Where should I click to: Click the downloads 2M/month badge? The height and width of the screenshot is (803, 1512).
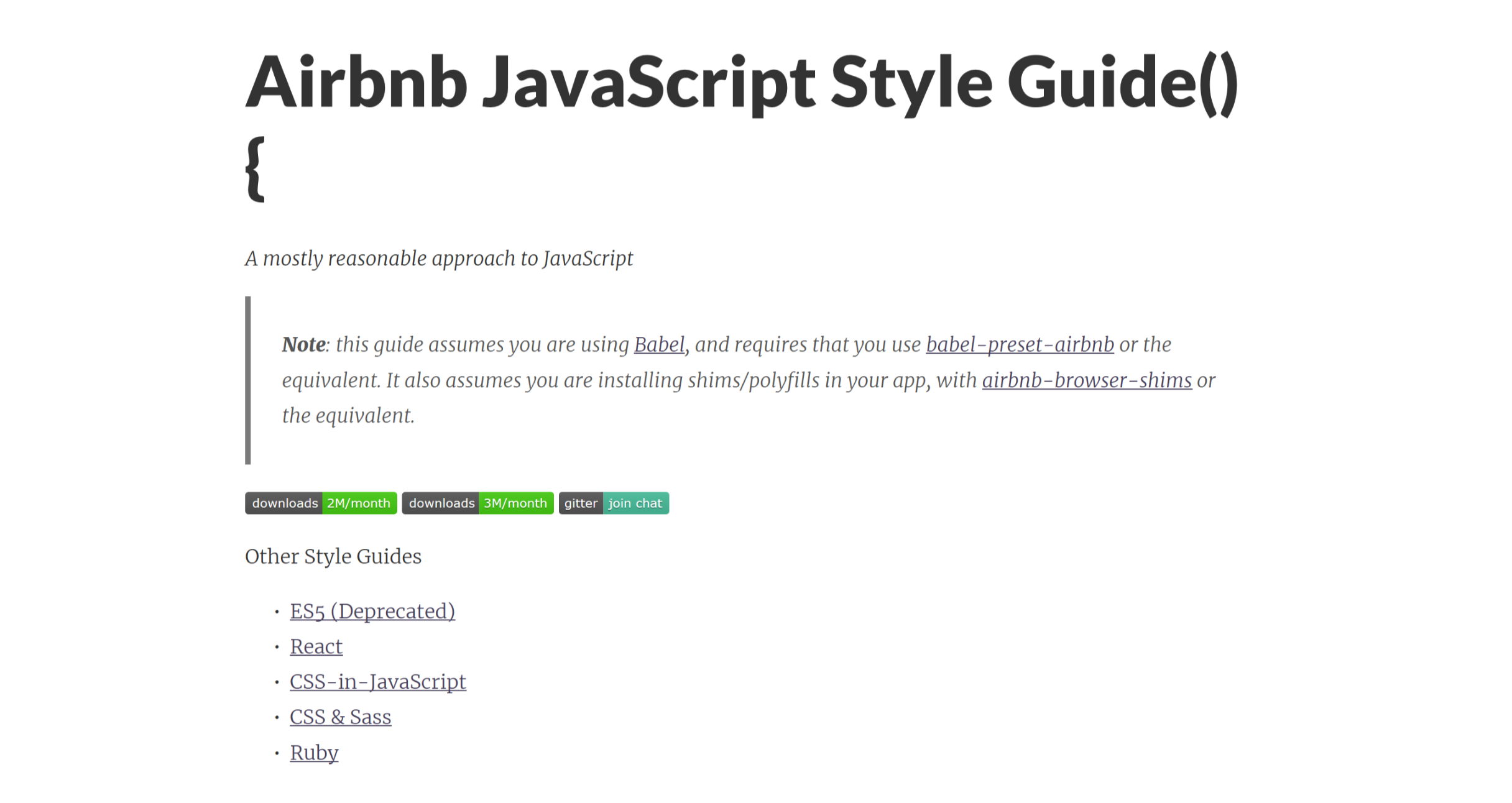pos(321,503)
